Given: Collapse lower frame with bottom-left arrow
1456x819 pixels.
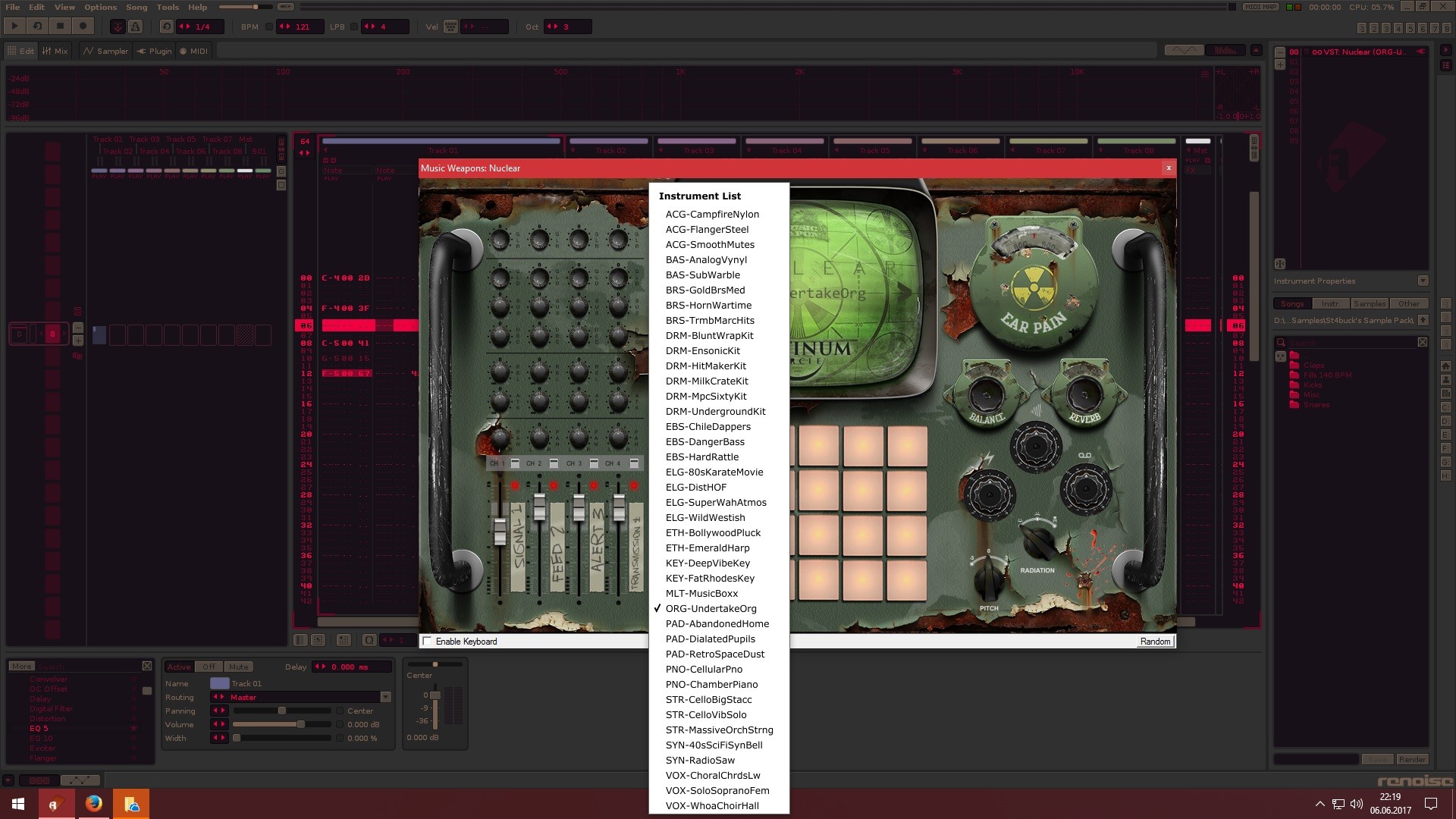Looking at the screenshot, I should click(x=8, y=780).
